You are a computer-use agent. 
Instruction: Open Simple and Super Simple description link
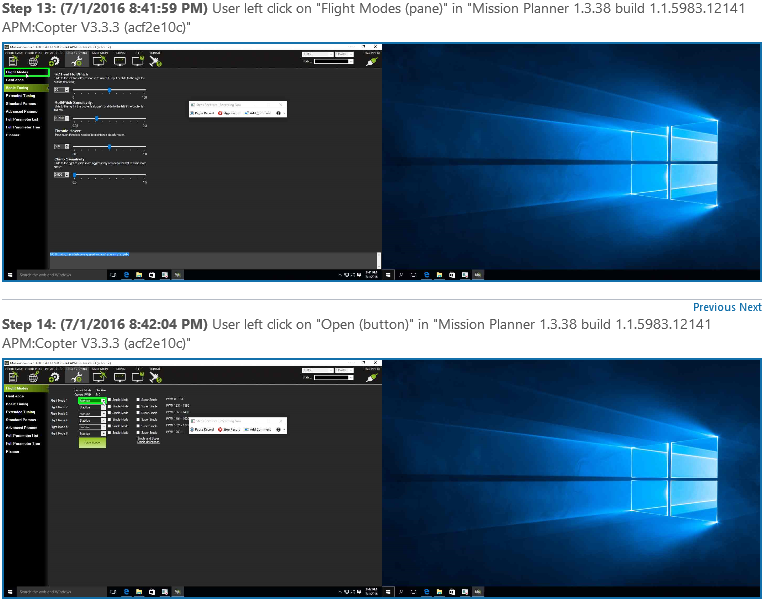(148, 440)
